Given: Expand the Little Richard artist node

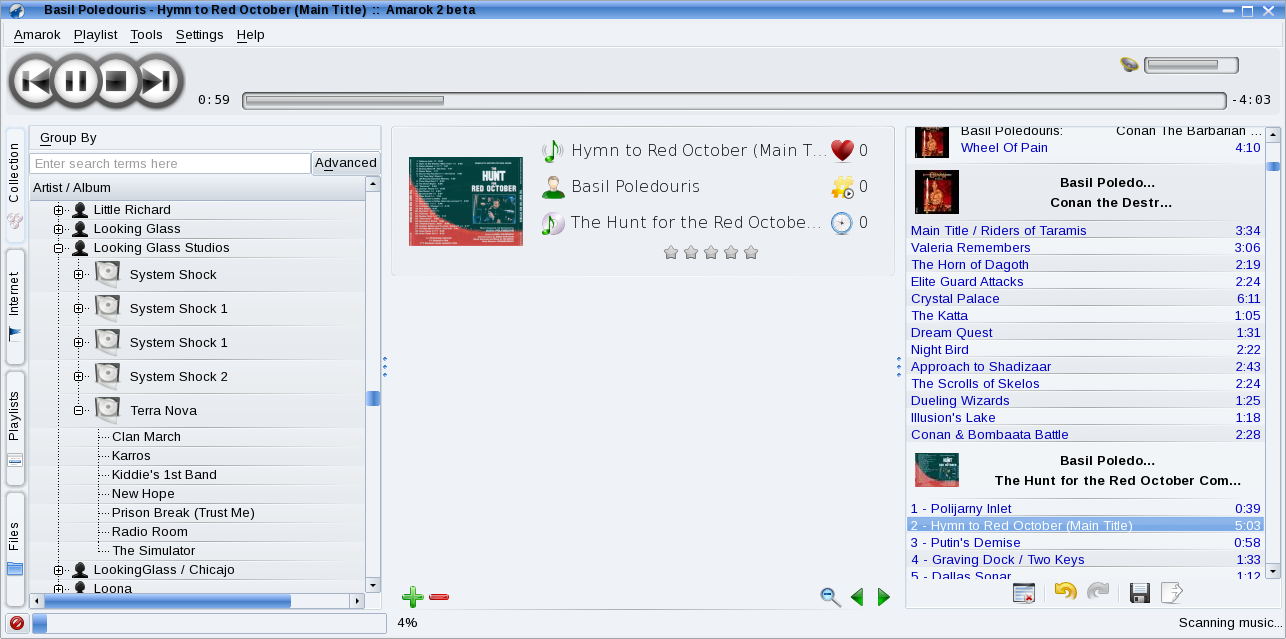Looking at the screenshot, I should (59, 210).
